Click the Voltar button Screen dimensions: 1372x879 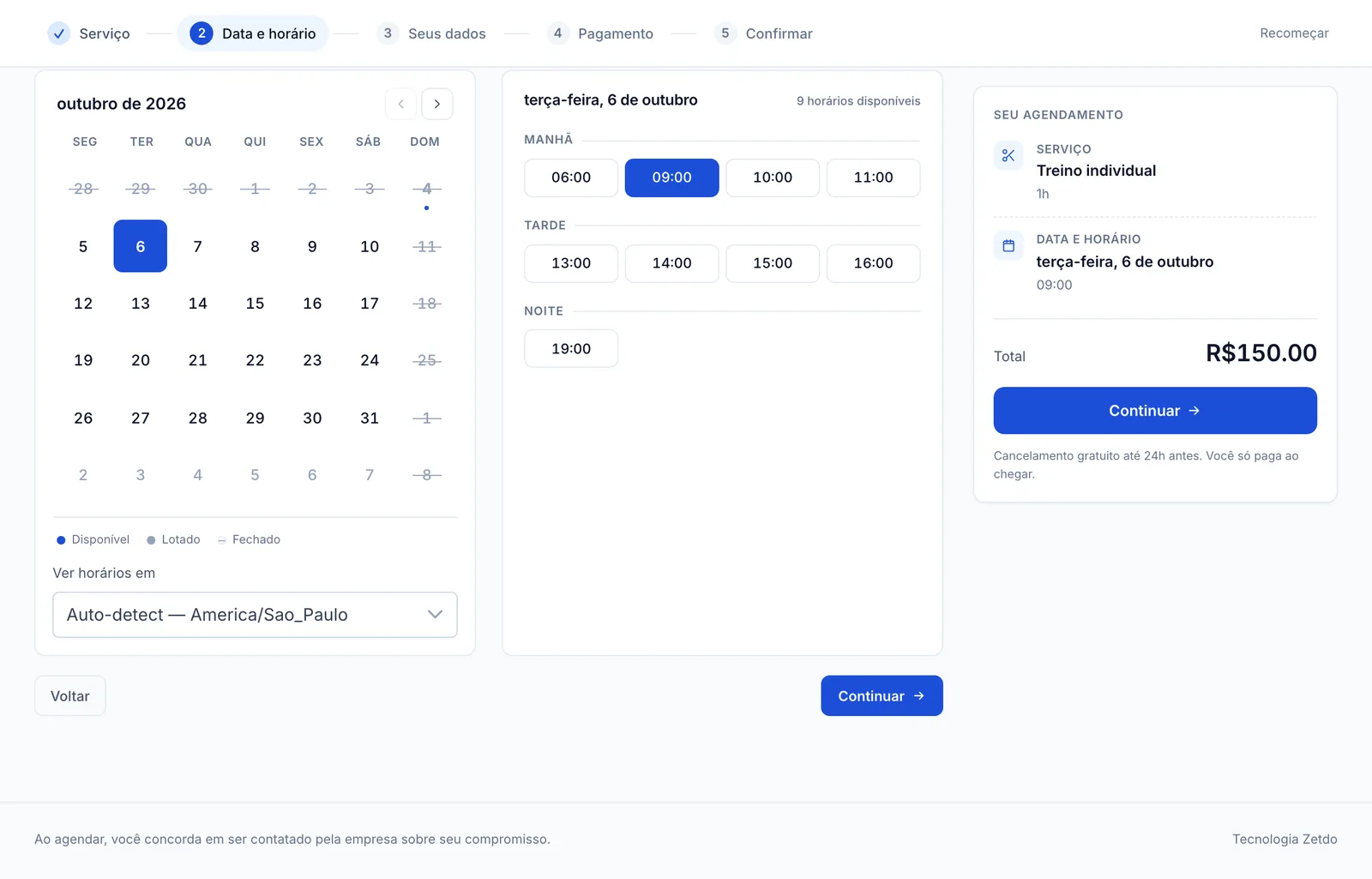70,695
